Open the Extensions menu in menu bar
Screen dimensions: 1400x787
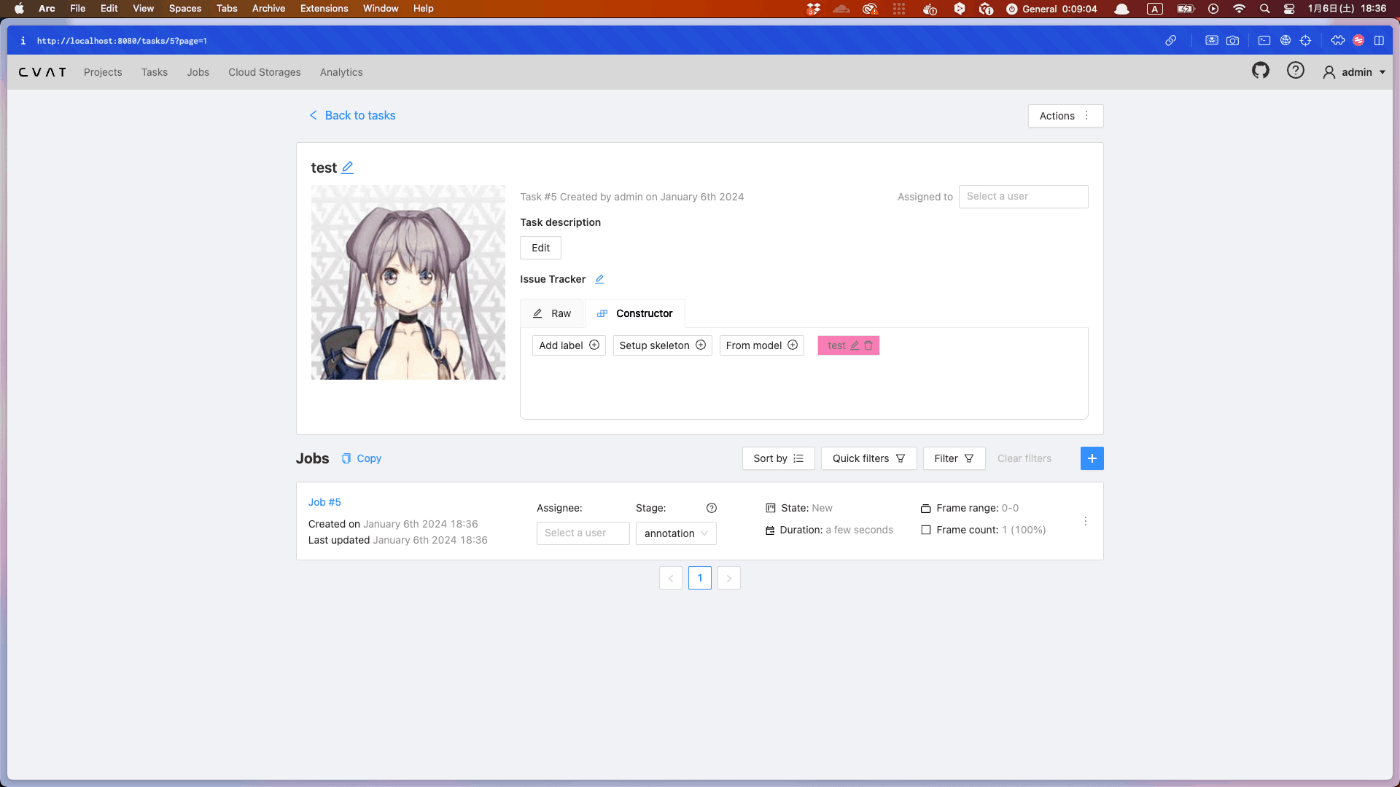coord(324,8)
